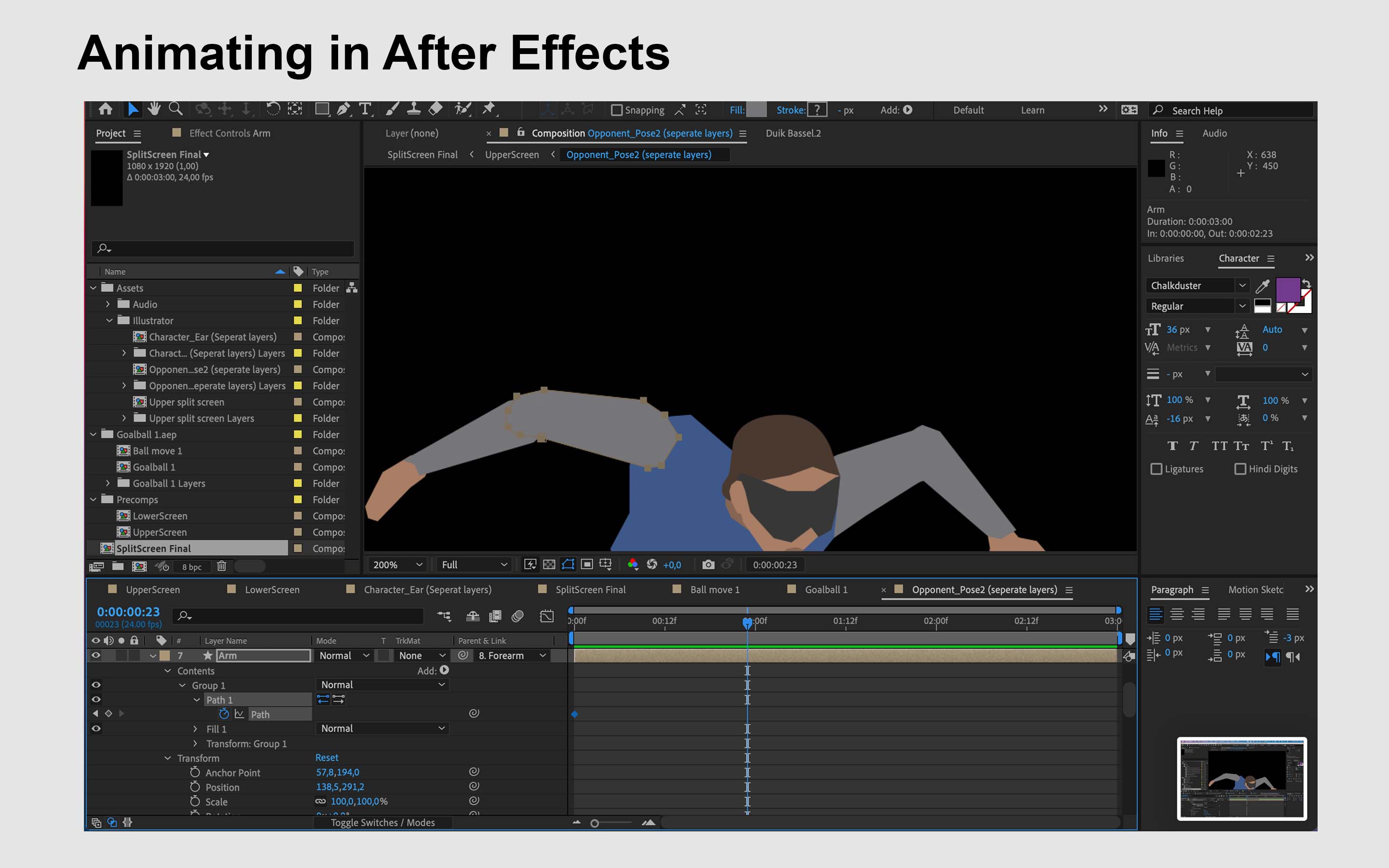
Task: Click the Learn workspace button
Action: tap(1033, 110)
